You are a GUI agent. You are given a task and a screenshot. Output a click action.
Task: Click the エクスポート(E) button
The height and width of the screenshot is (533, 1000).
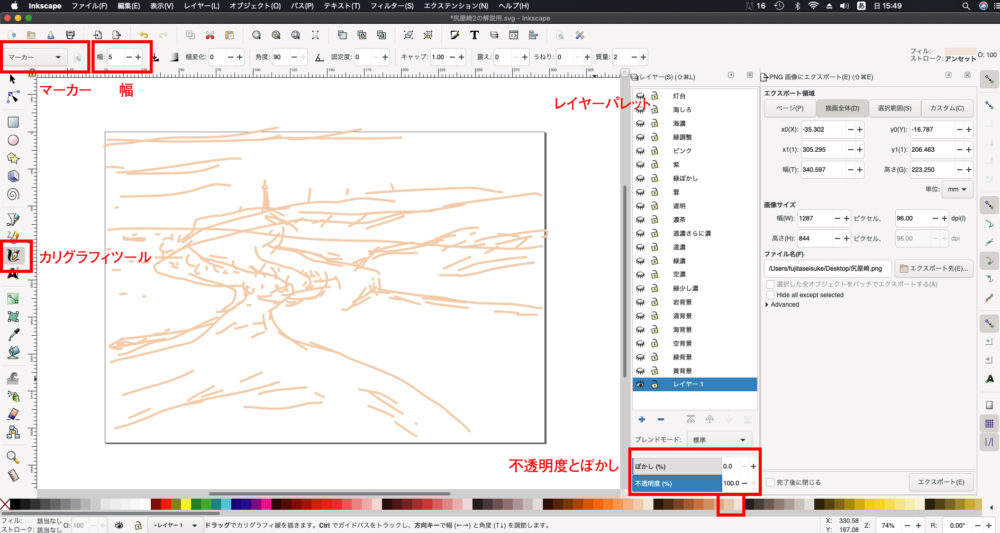coord(941,481)
